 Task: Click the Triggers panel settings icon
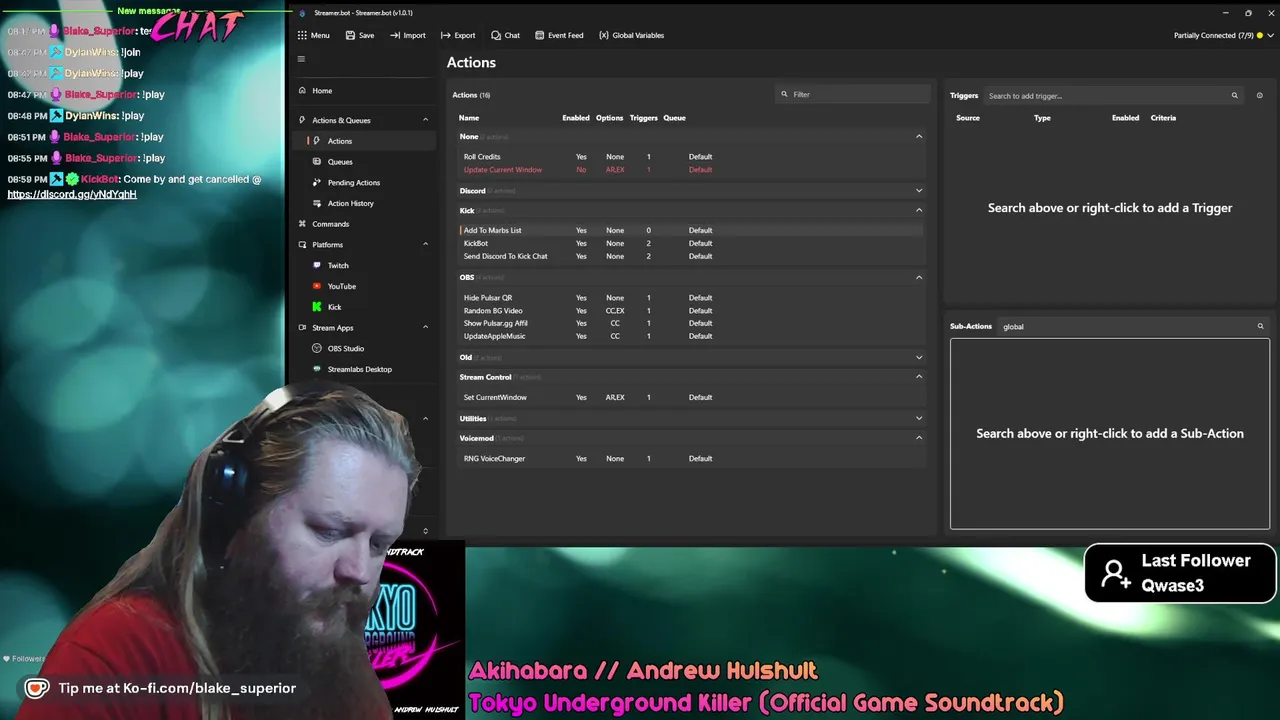pyautogui.click(x=1259, y=96)
